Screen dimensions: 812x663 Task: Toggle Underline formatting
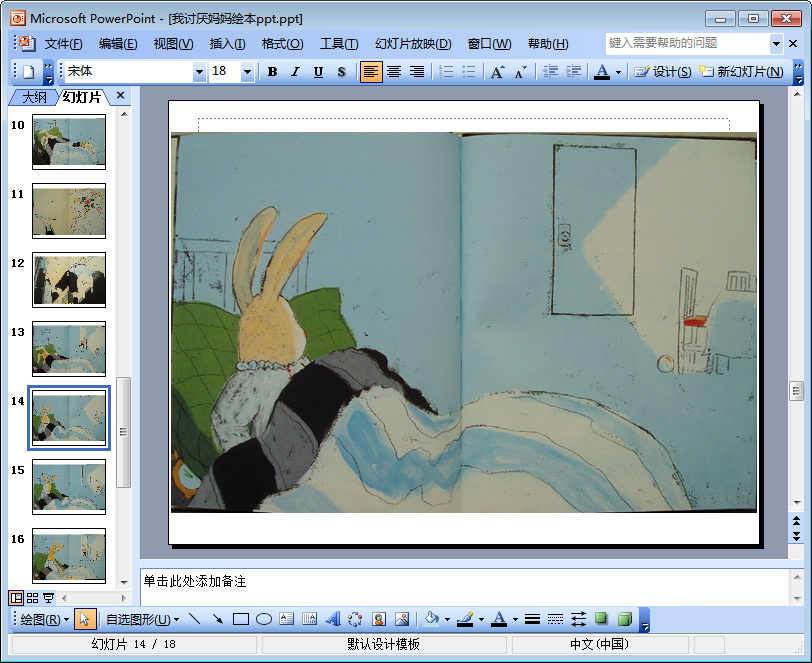(x=318, y=71)
